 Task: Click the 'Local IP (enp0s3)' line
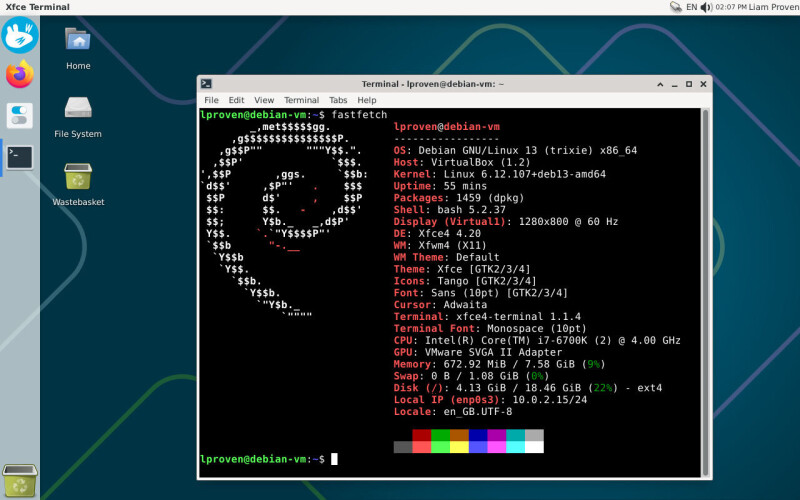[x=490, y=399]
